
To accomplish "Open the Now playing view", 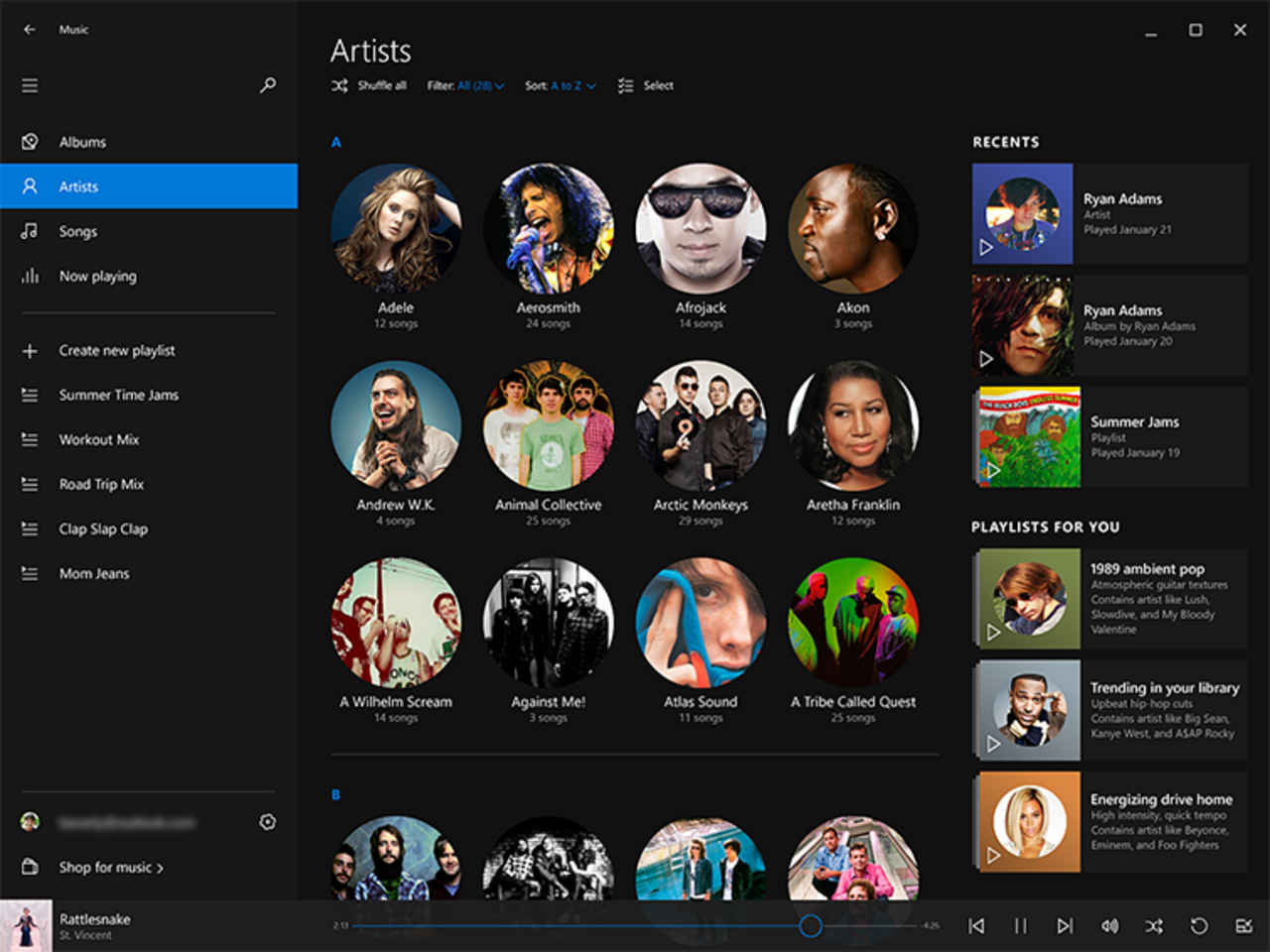I will pyautogui.click(x=97, y=276).
